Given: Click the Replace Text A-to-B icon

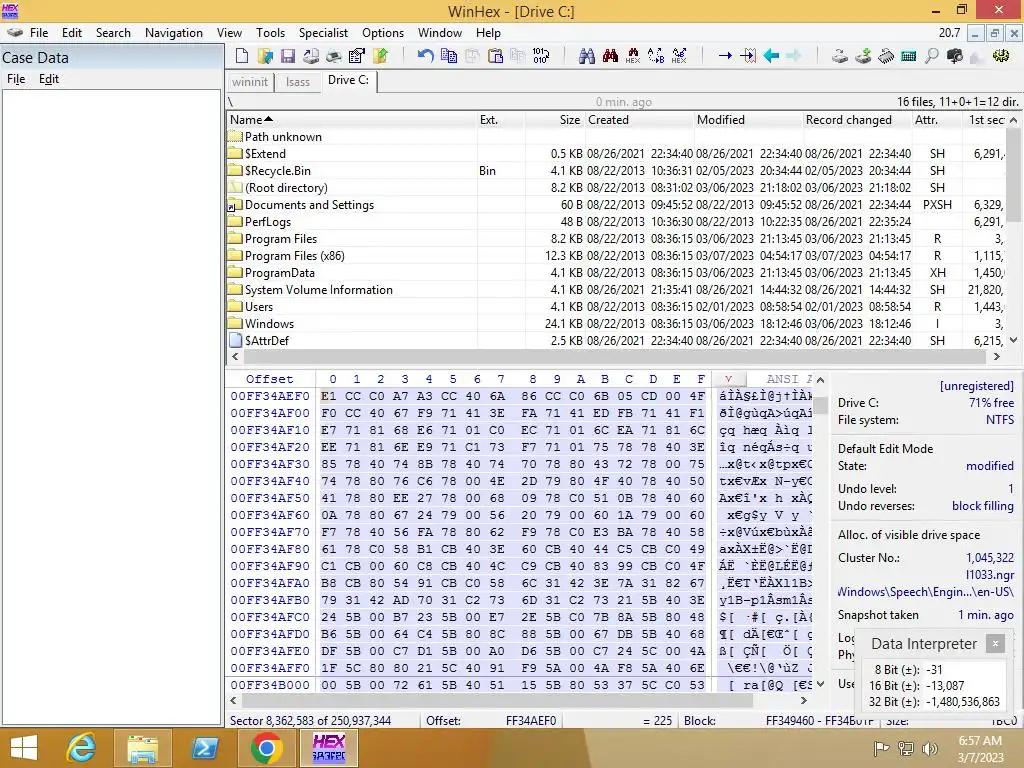Looking at the screenshot, I should pyautogui.click(x=656, y=56).
